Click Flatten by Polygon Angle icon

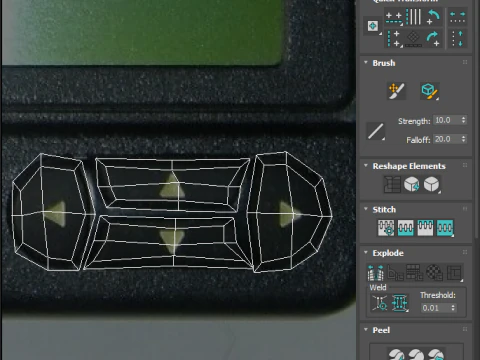pos(395,273)
